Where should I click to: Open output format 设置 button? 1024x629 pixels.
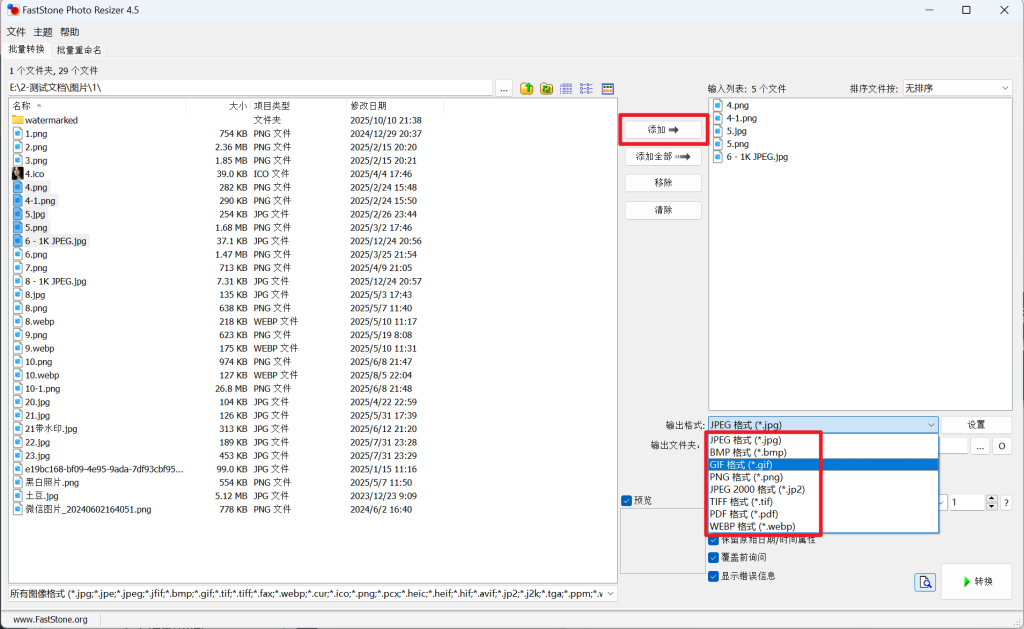pos(976,425)
